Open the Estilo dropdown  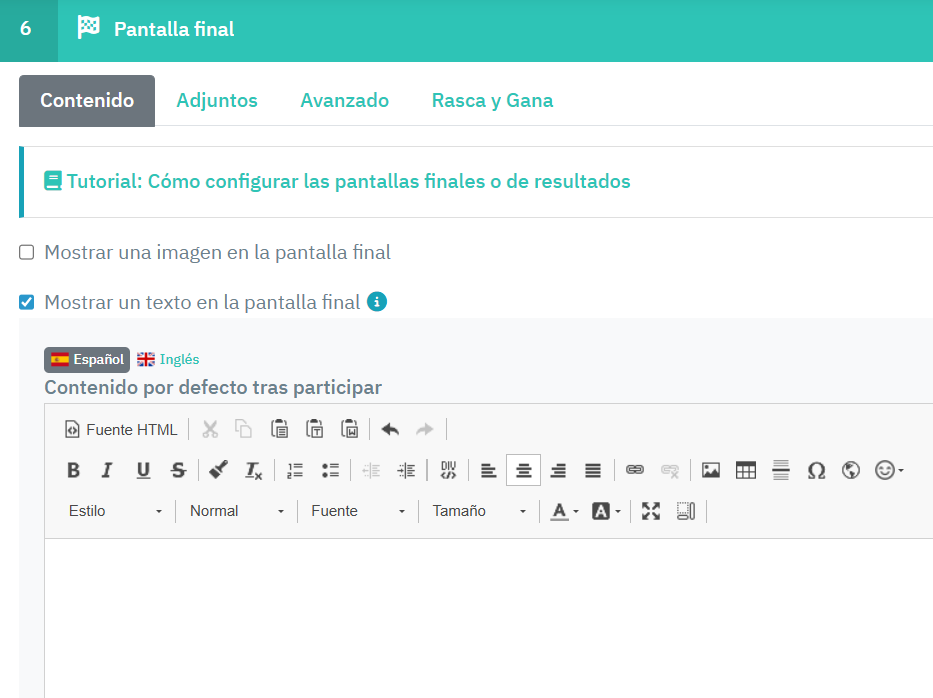pos(114,511)
